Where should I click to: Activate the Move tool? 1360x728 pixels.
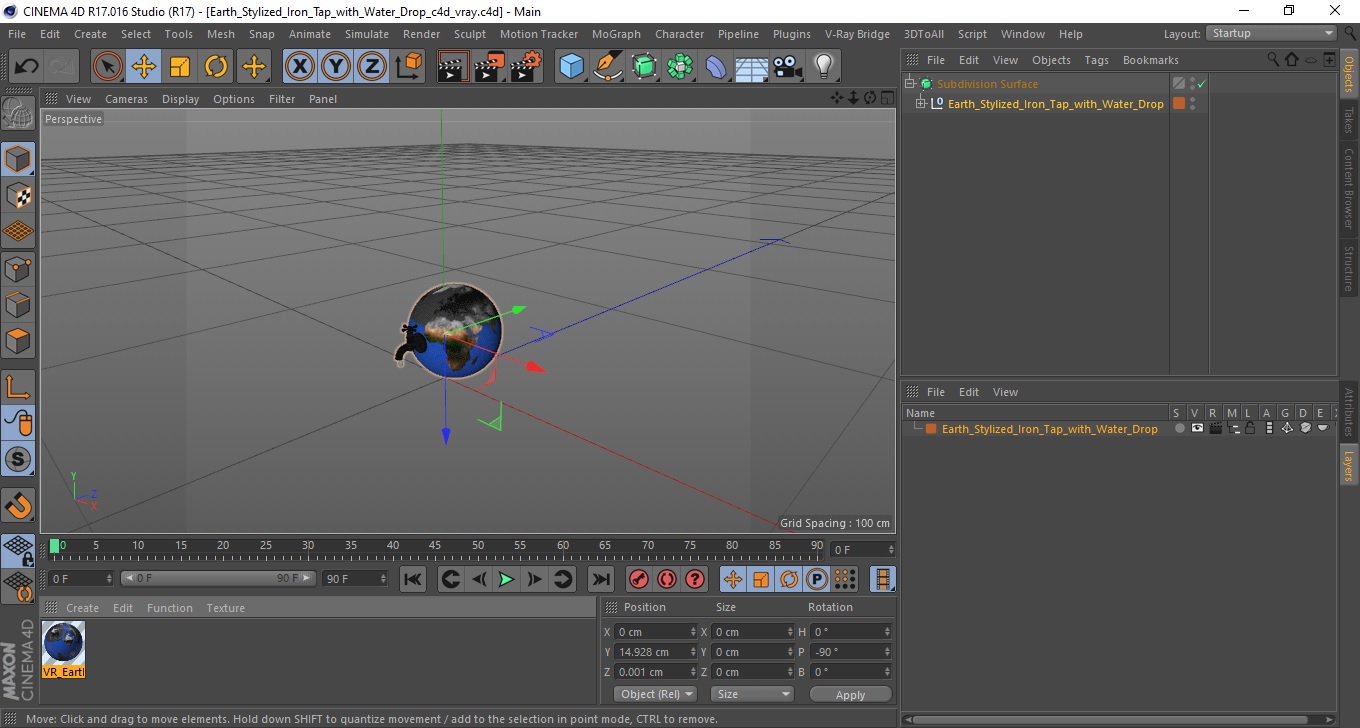click(x=144, y=67)
